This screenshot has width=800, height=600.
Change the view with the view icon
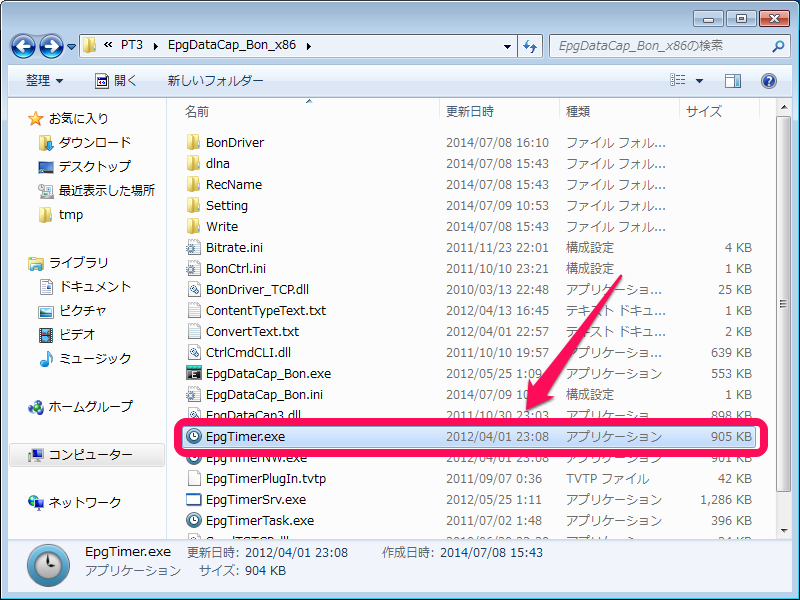[x=678, y=80]
